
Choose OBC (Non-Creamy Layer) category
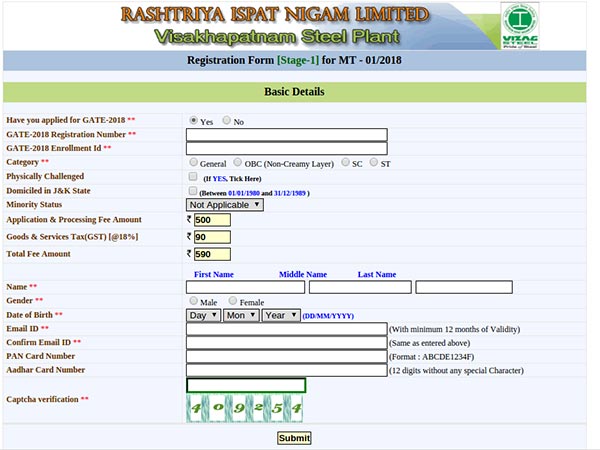tap(238, 162)
